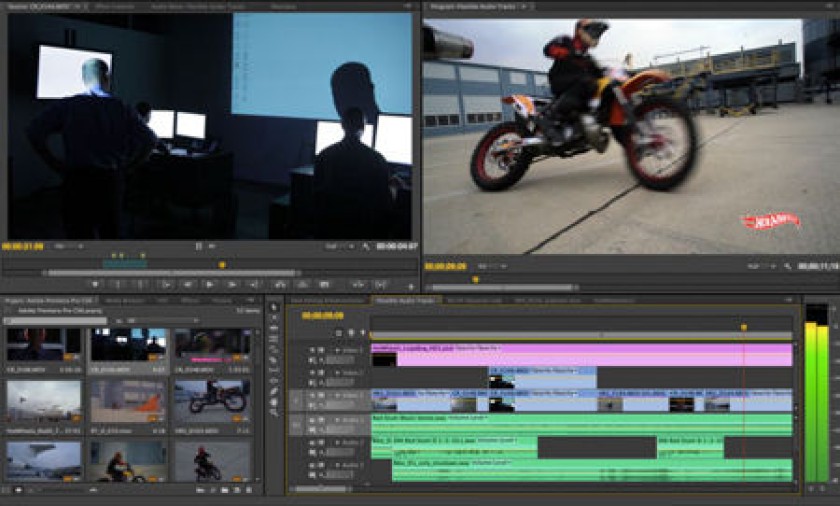
Task: Open Source monitor button editor plus icon
Action: 411,286
